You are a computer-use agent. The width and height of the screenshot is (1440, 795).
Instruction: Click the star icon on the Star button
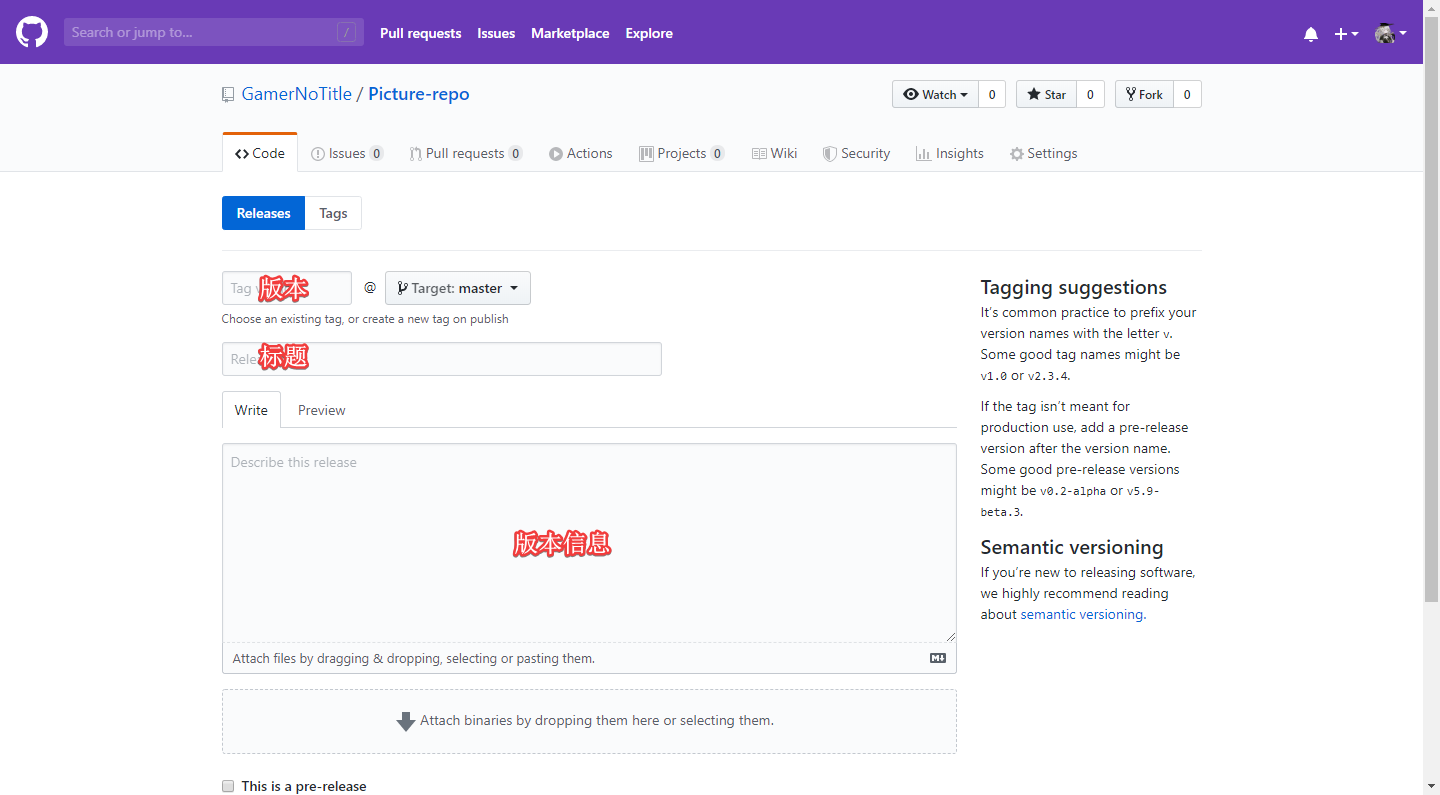pyautogui.click(x=1033, y=93)
